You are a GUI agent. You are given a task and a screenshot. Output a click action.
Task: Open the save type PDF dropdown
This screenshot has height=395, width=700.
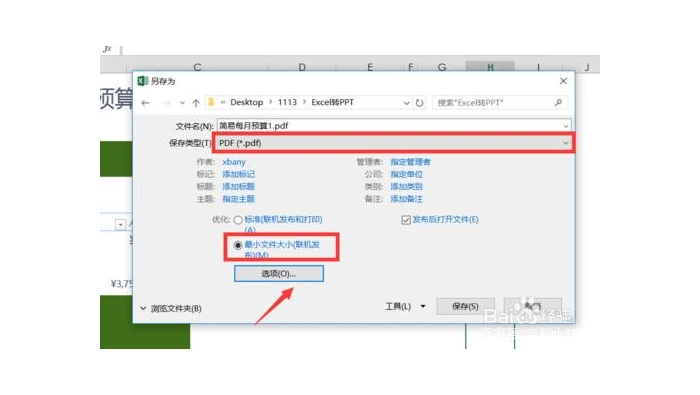394,143
